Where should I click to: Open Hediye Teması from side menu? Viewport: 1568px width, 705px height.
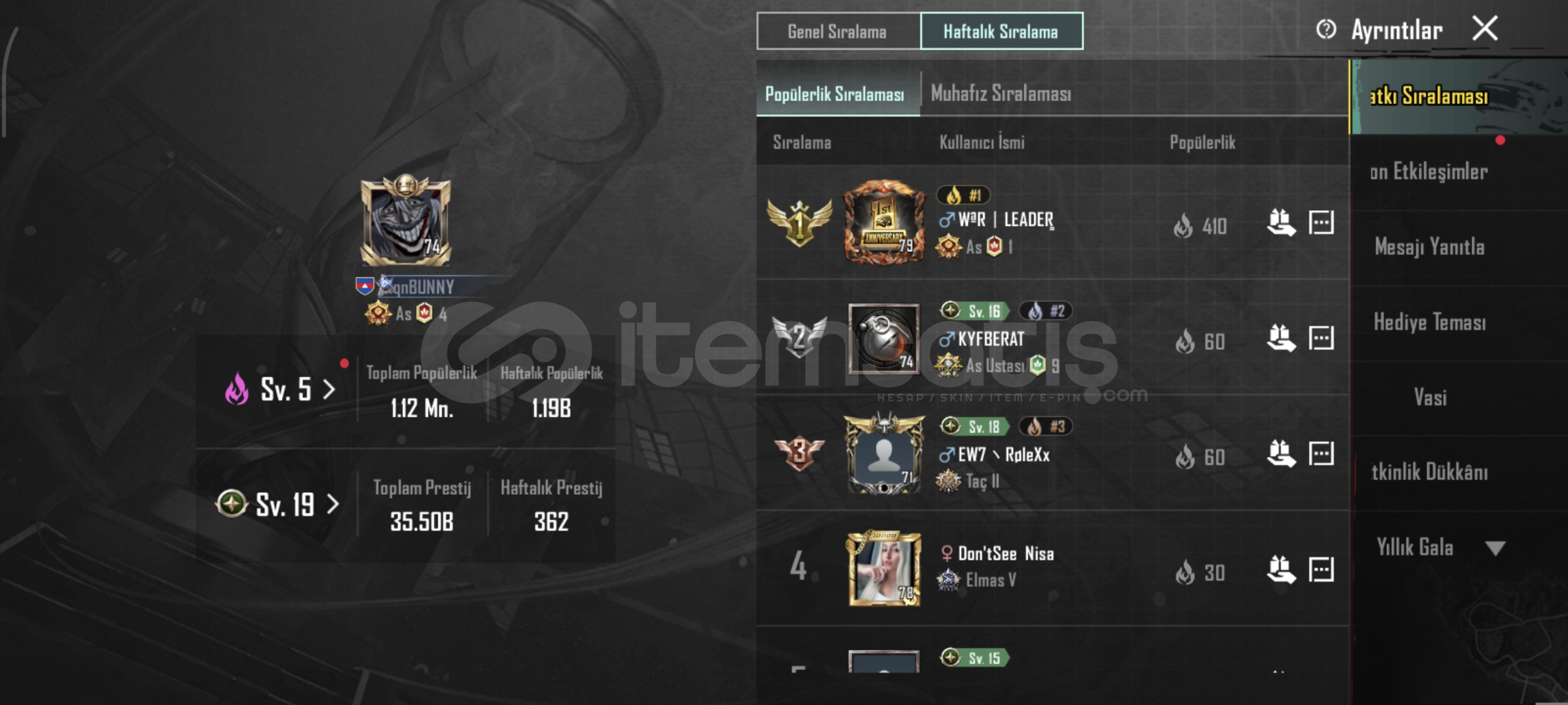pyautogui.click(x=1430, y=322)
